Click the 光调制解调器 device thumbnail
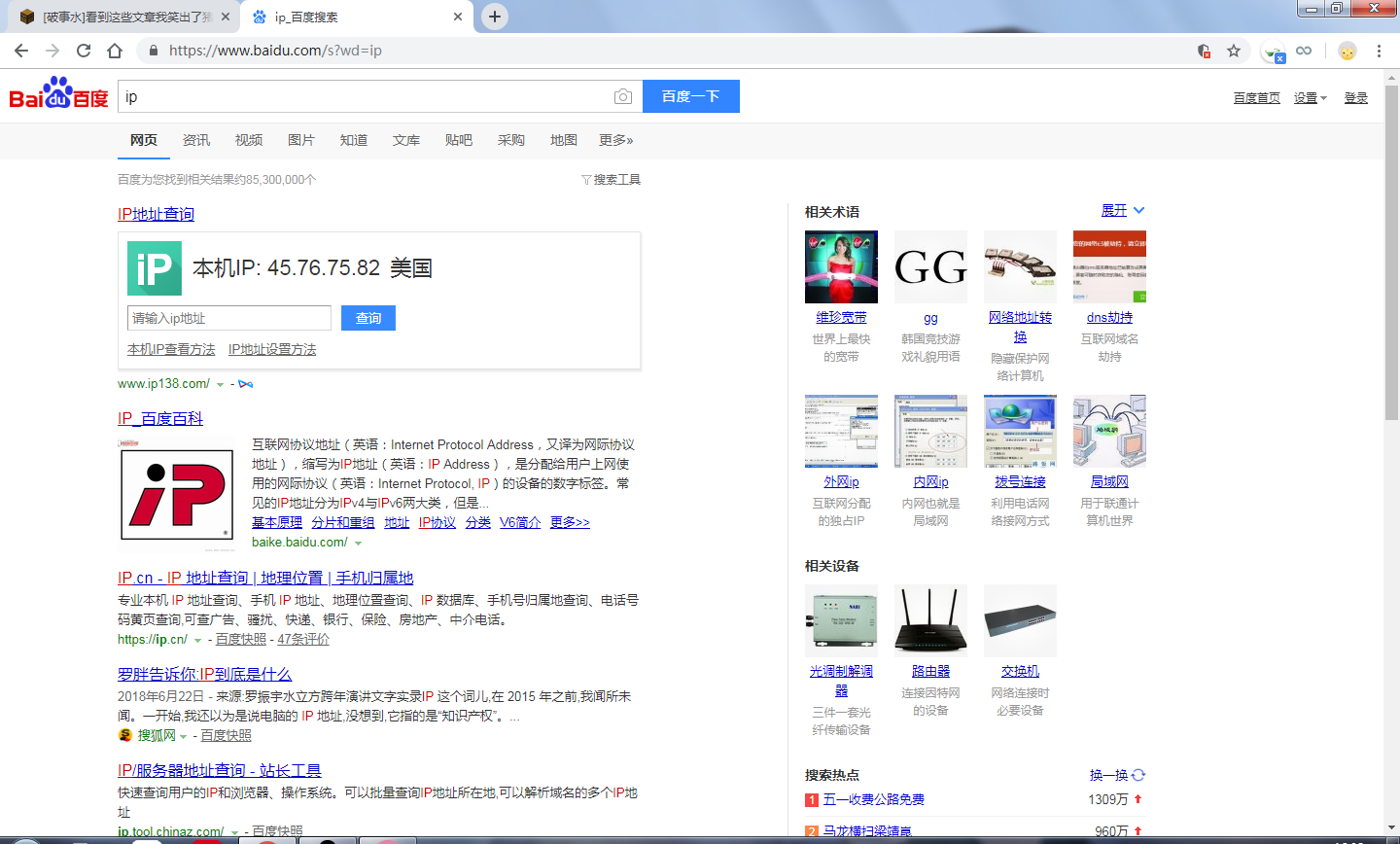The height and width of the screenshot is (844, 1400). tap(841, 620)
